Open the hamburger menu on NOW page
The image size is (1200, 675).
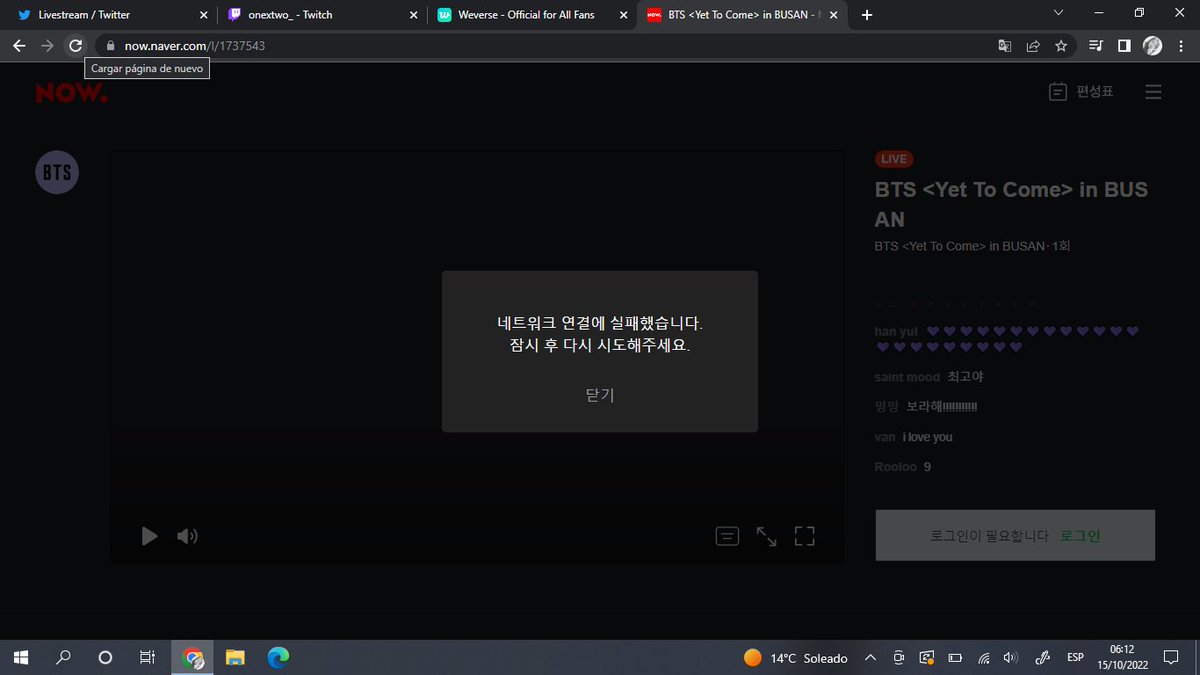click(1153, 92)
